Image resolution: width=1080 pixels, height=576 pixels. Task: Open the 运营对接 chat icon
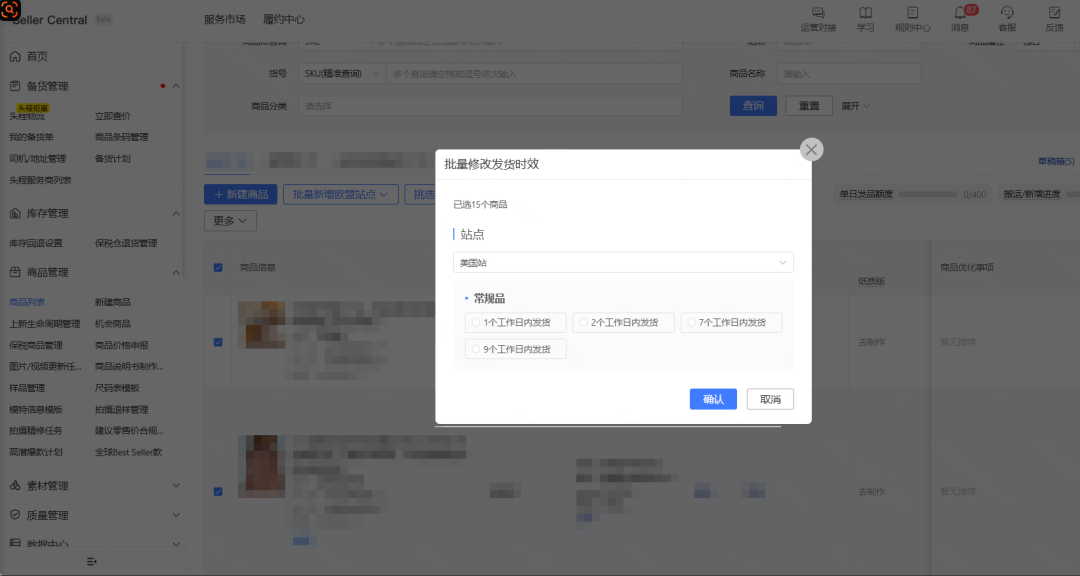coord(818,13)
